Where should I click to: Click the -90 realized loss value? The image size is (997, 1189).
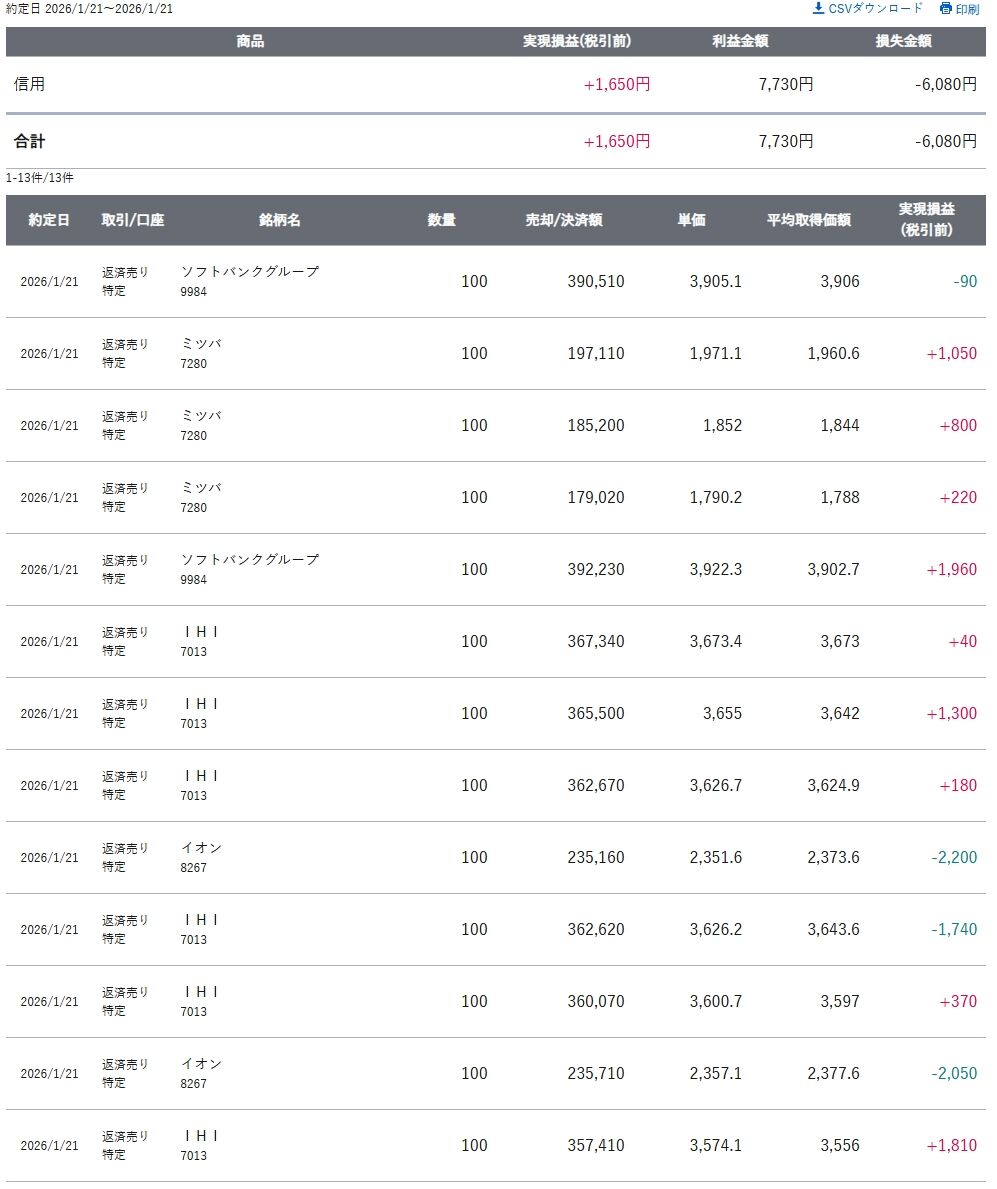pos(965,282)
